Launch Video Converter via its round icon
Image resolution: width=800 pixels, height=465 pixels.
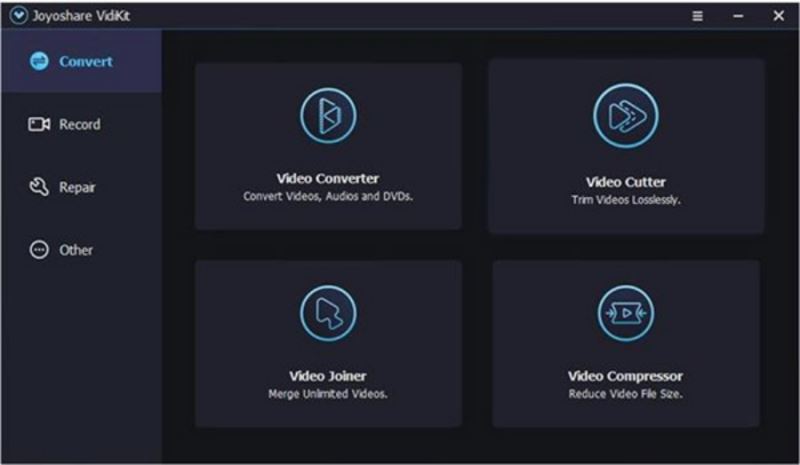328,115
